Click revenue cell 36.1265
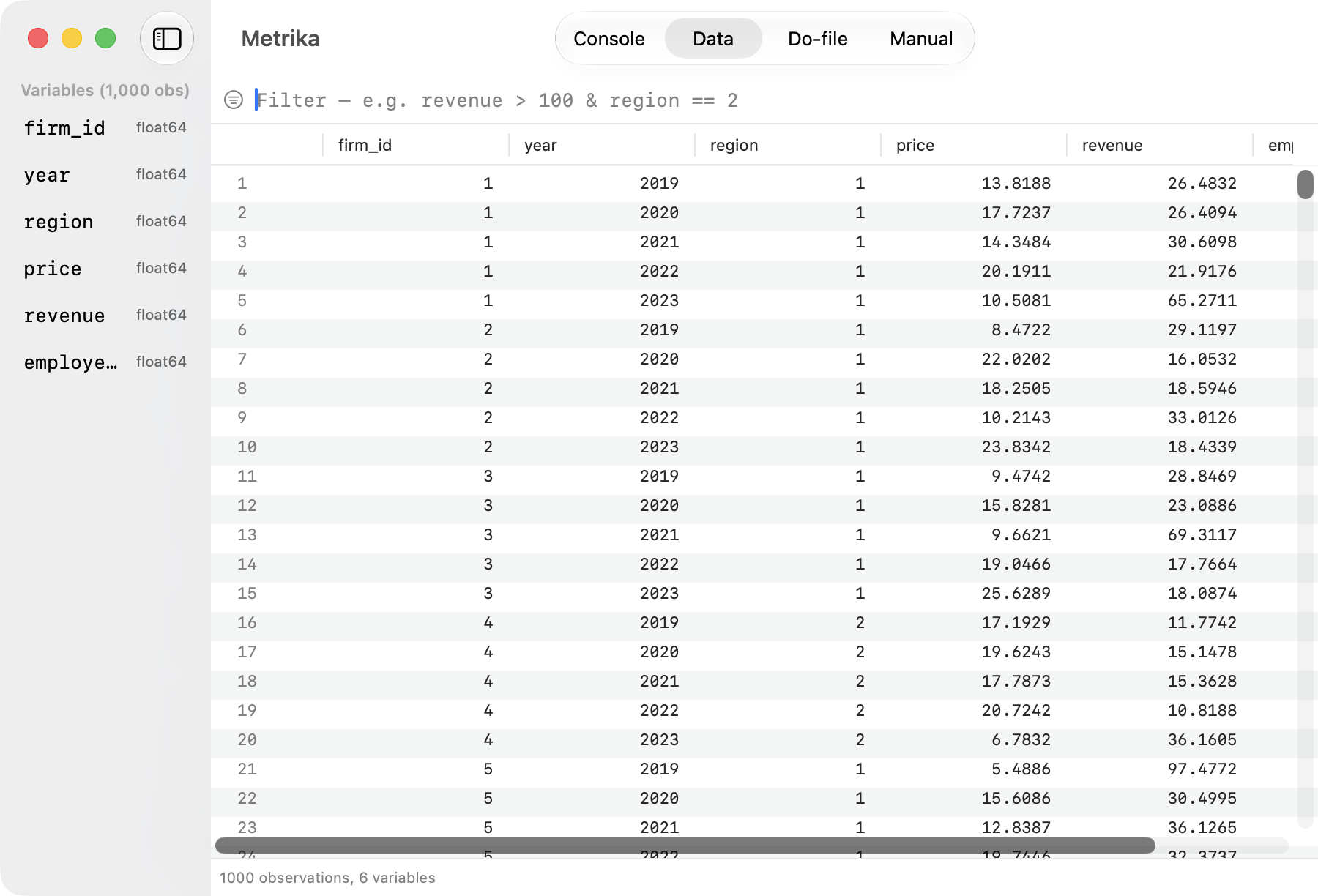The image size is (1318, 896). tap(1202, 827)
